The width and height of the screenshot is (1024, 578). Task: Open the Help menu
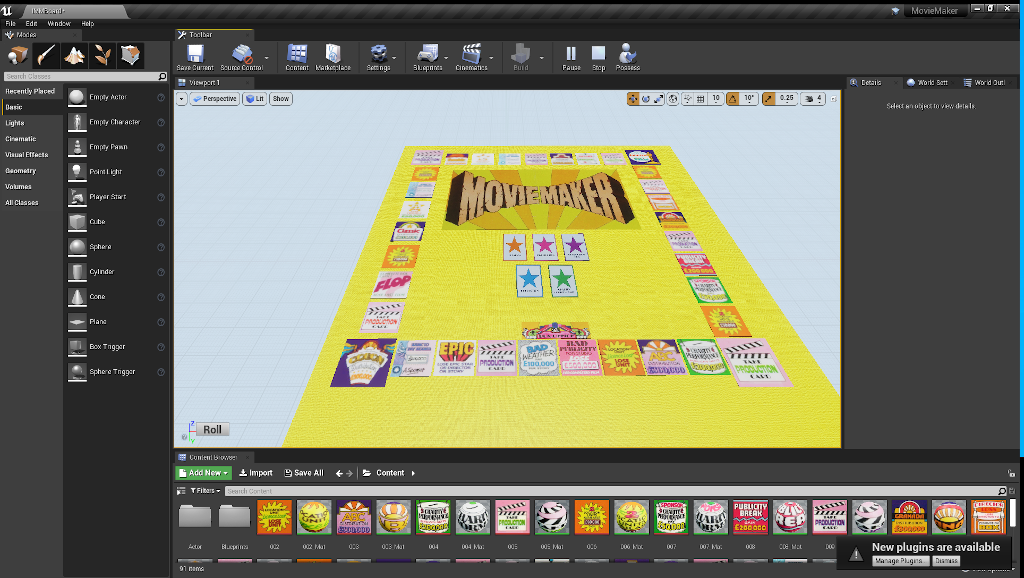coord(88,24)
